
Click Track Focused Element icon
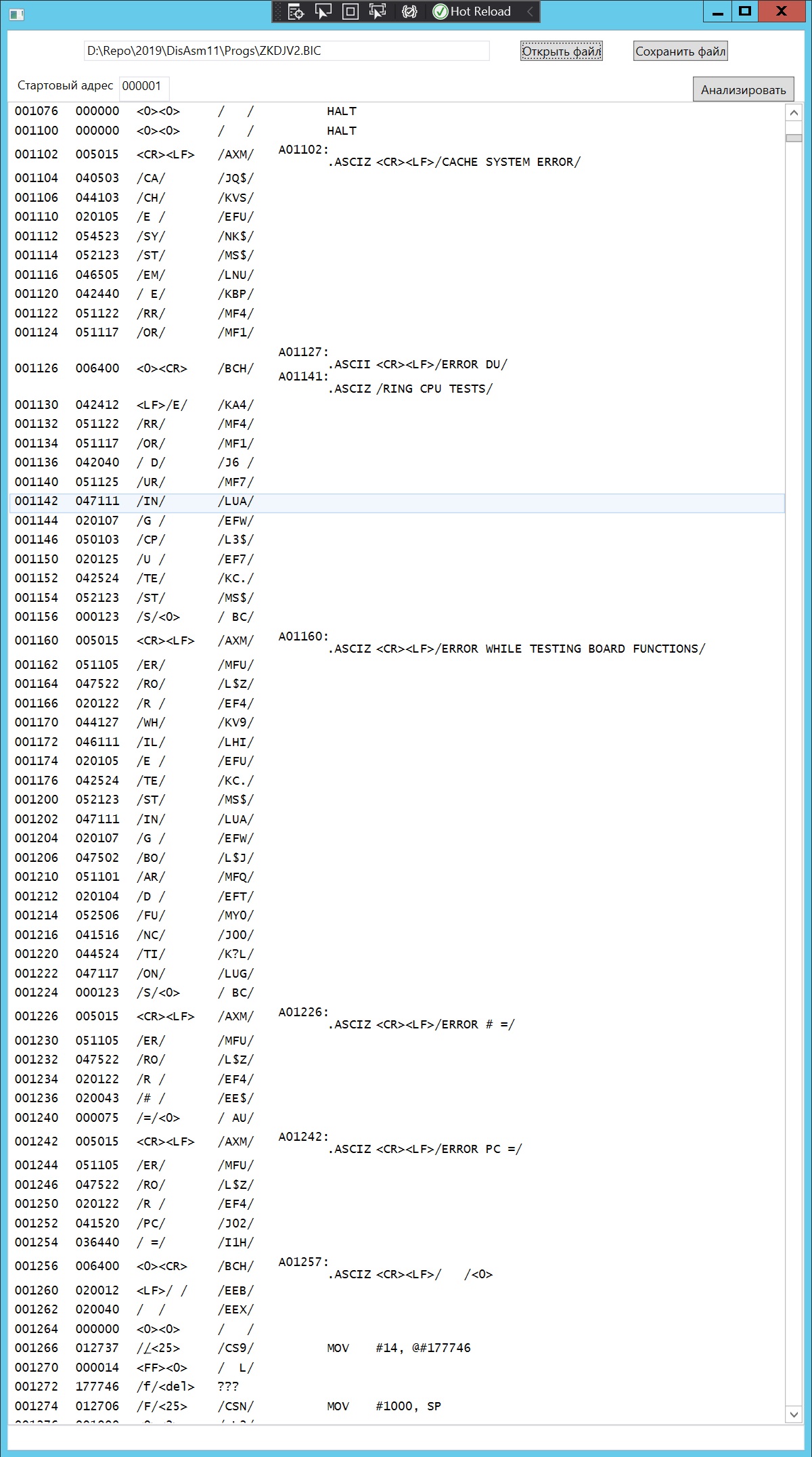click(378, 12)
